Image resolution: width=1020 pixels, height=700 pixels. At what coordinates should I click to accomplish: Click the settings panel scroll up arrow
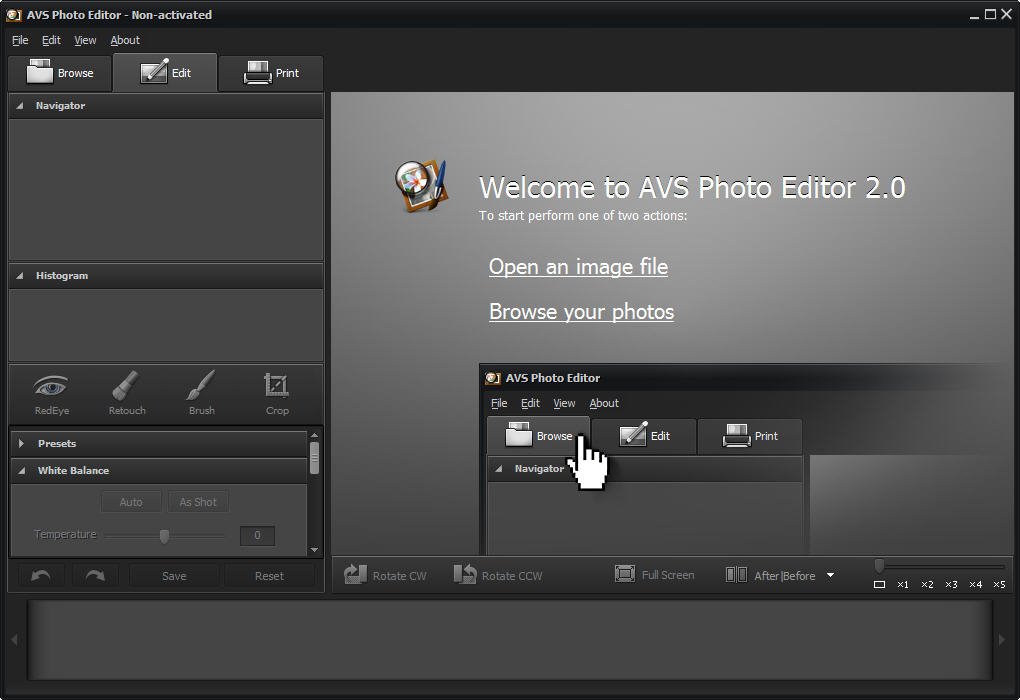pos(315,435)
